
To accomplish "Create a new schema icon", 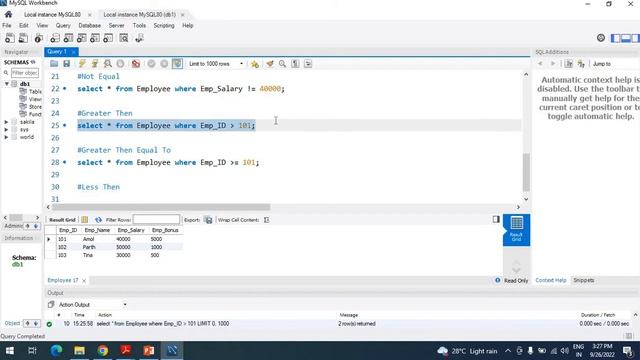I will [x=55, y=38].
